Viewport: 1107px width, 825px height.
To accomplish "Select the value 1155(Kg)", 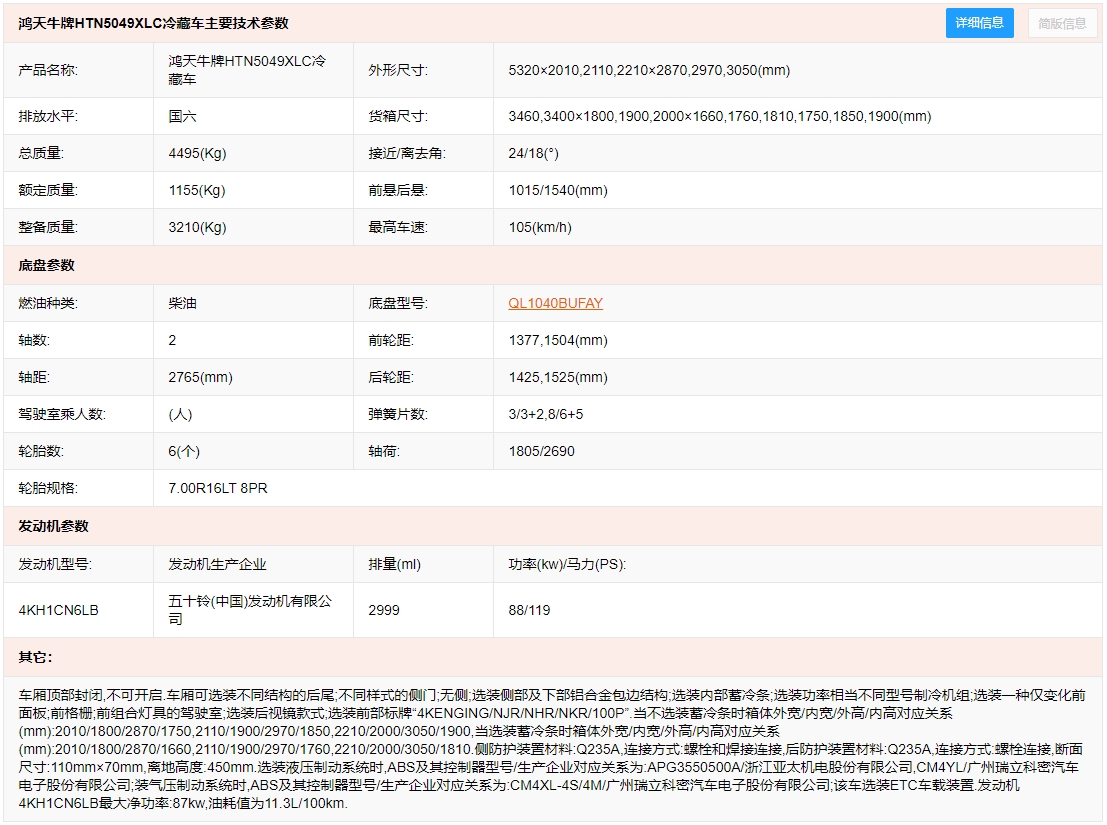I will (197, 191).
